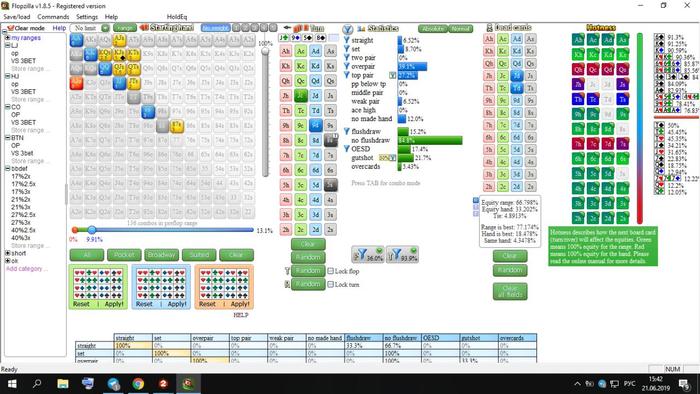The height and width of the screenshot is (394, 700).
Task: Toggle the overpair filter funnel
Action: (347, 66)
